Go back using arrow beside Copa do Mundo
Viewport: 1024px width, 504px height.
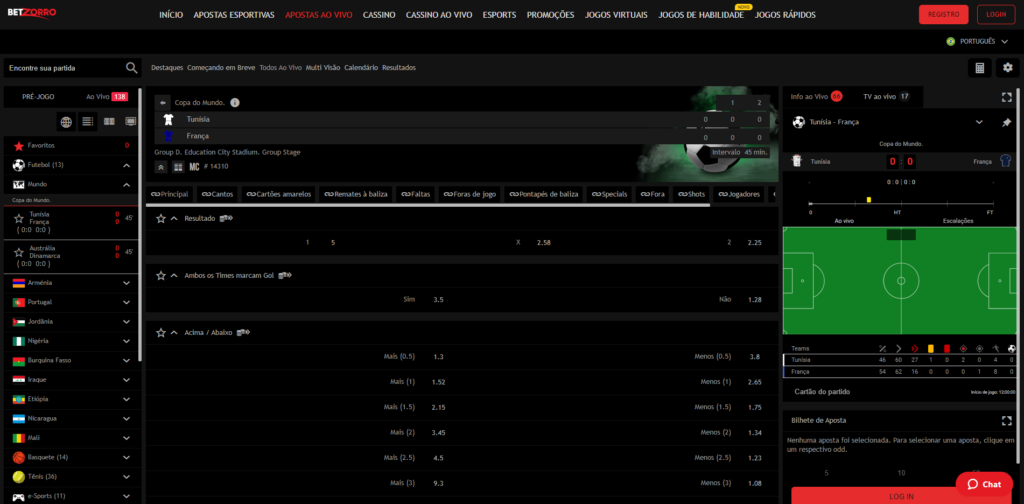coord(163,102)
